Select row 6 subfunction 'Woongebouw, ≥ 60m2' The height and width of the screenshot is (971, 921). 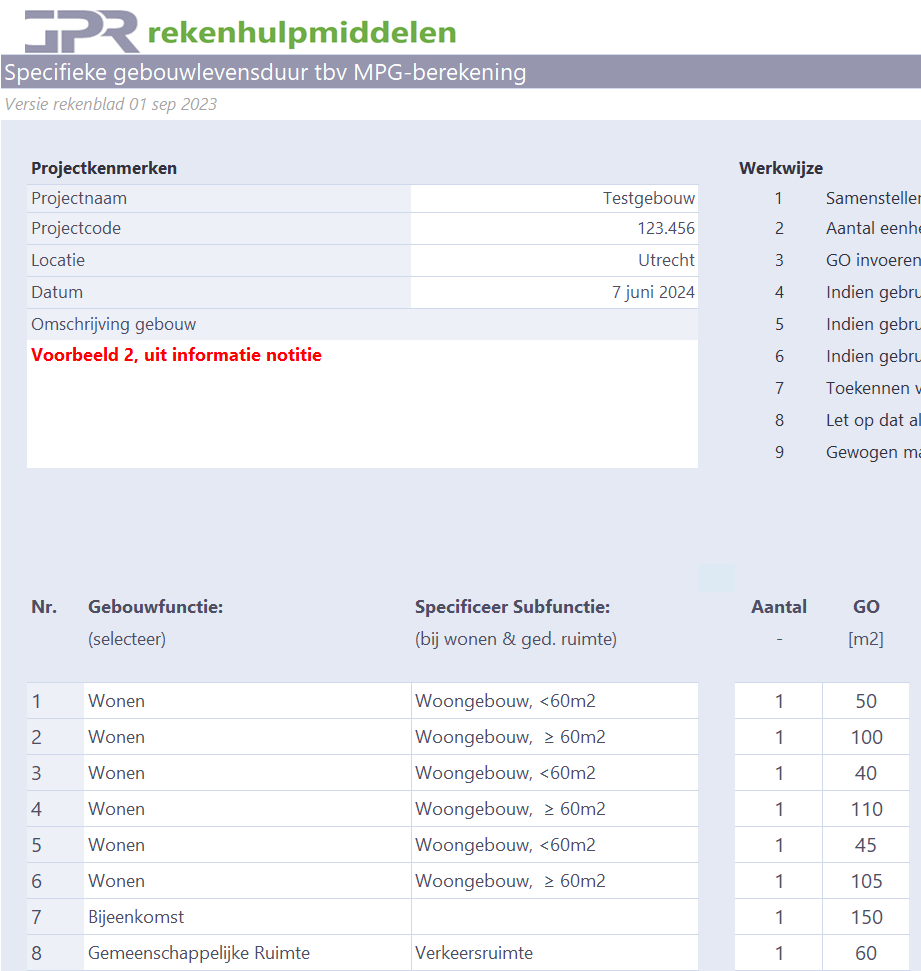555,881
